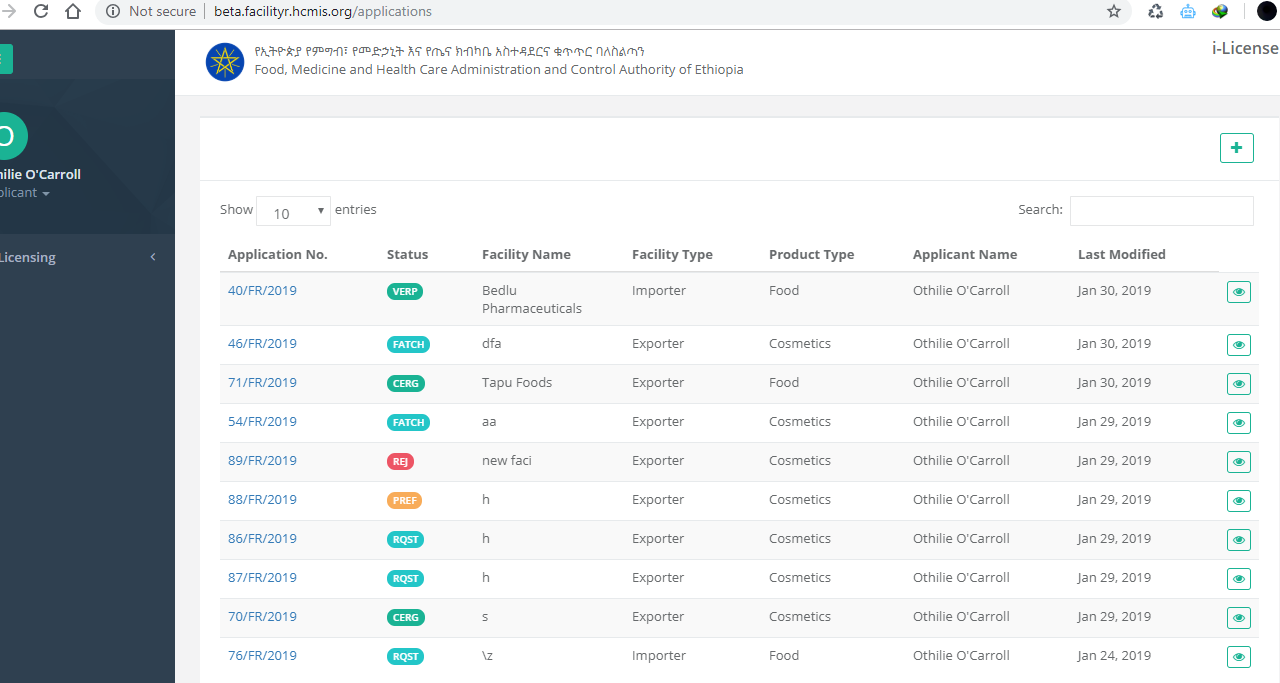This screenshot has height=683, width=1280.
Task: View details eye icon for Tapu Foods row
Action: coord(1239,384)
